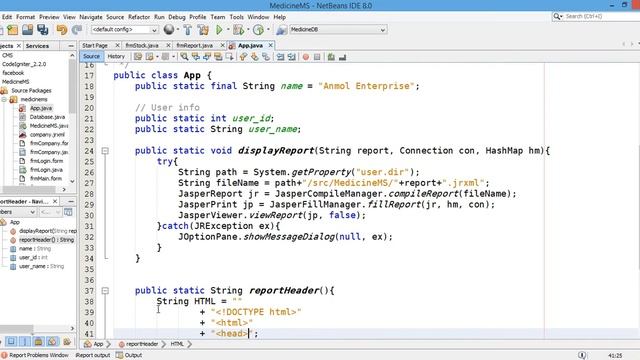Image resolution: width=640 pixels, height=360 pixels.
Task: Switch to the frmStock.java tab
Action: coord(142,45)
